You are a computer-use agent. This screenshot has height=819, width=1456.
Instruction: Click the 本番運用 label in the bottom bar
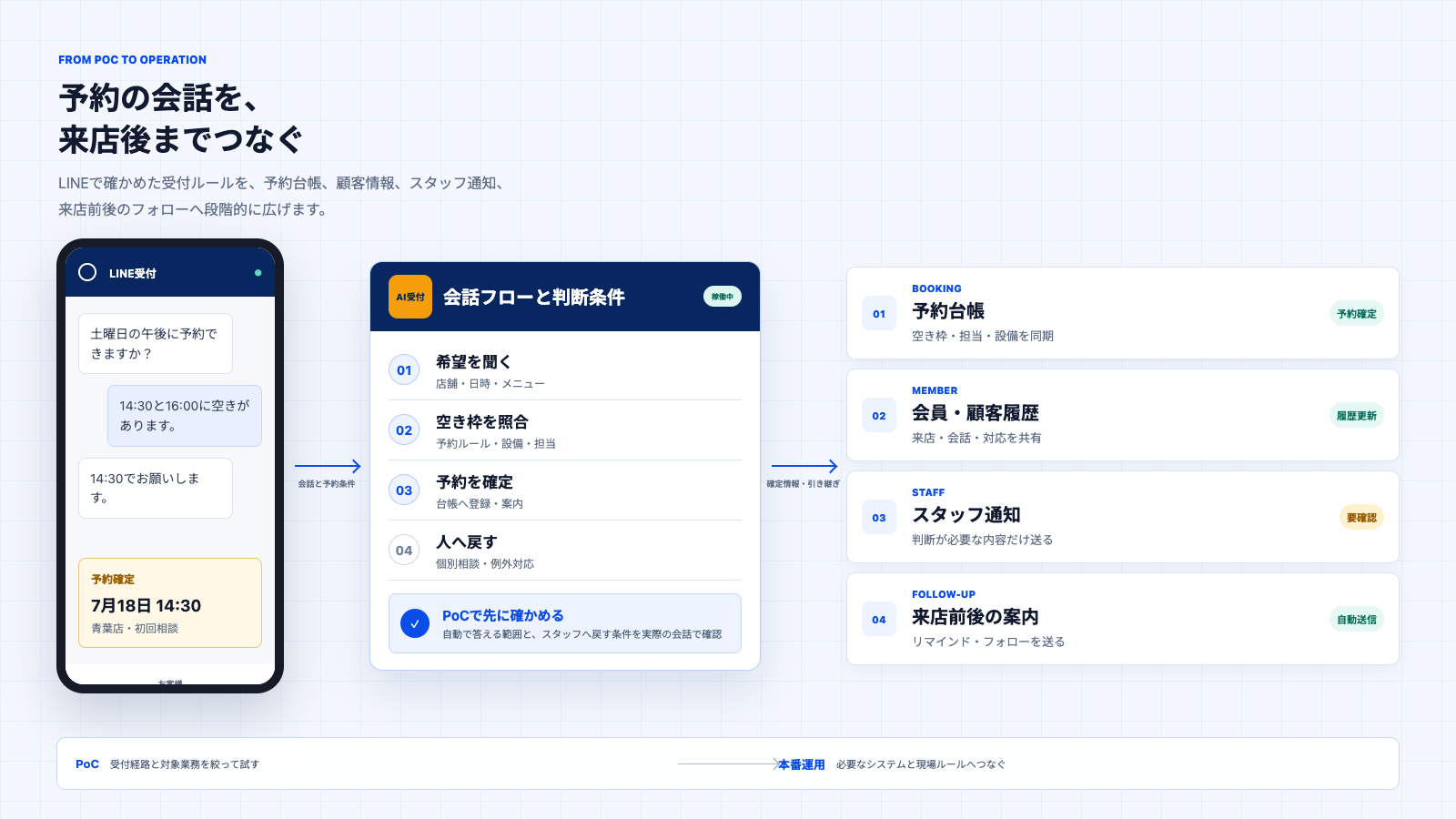[x=802, y=764]
